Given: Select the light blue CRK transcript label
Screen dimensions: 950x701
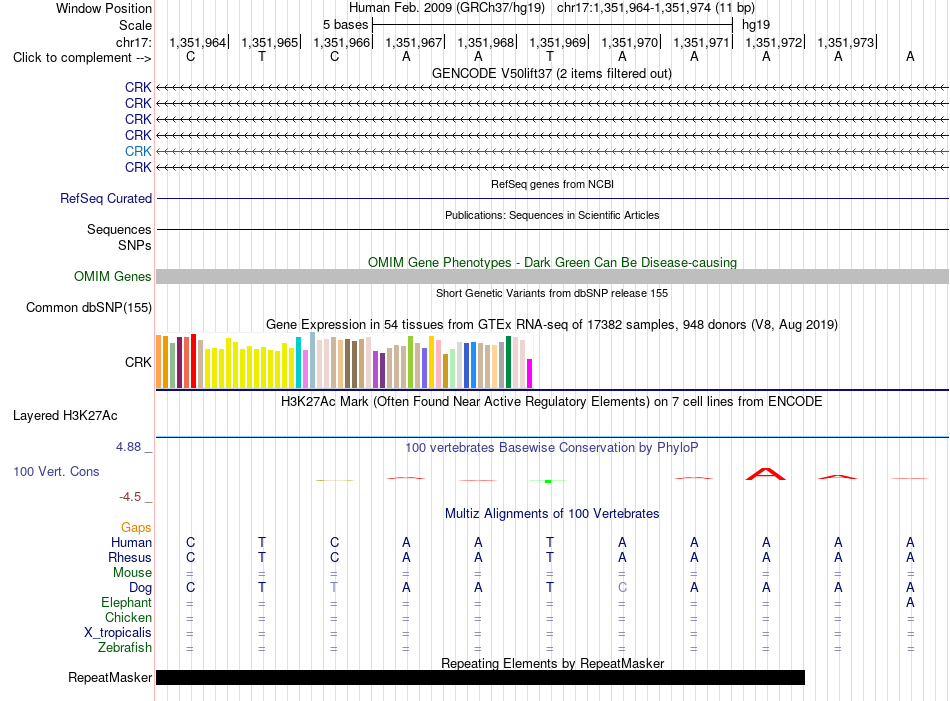Looking at the screenshot, I should click(138, 151).
